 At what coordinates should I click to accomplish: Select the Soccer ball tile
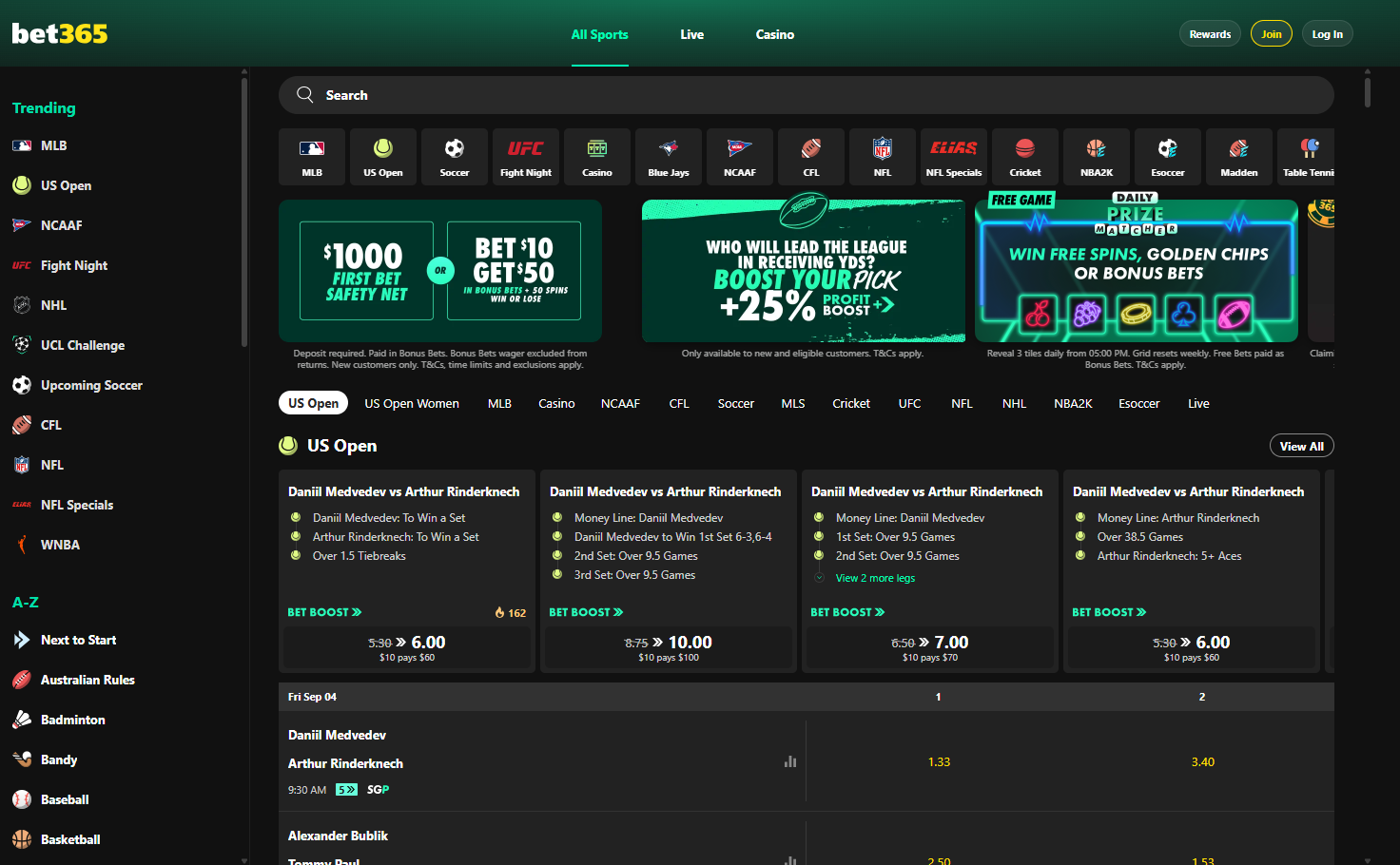455,157
